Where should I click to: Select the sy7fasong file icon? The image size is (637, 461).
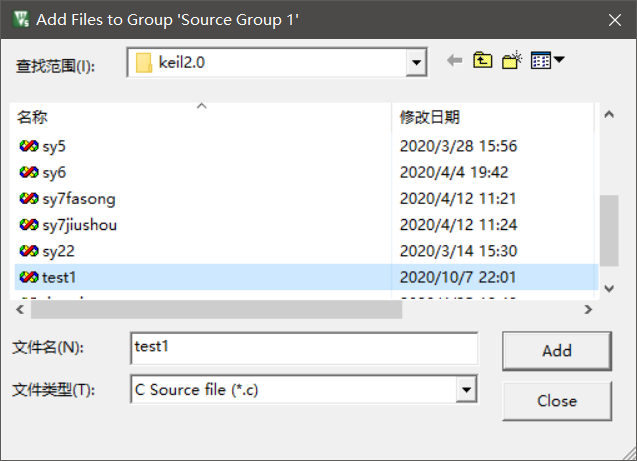[29, 199]
